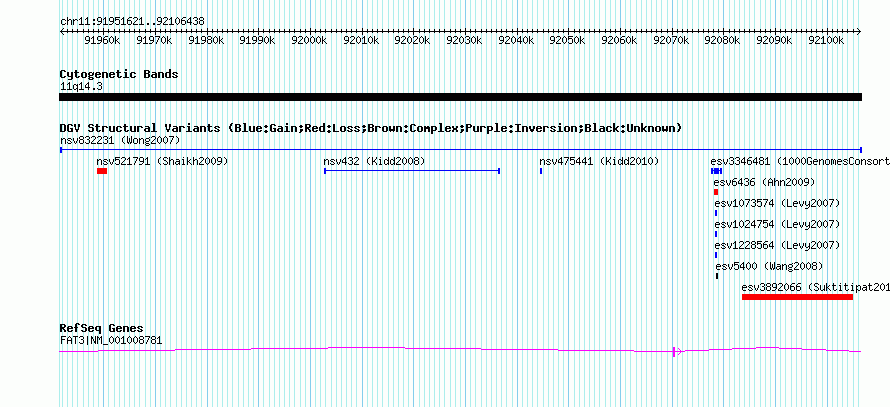Viewport: 890px width, 407px height.
Task: Click the 91960k ruler tick label
Action: coord(102,41)
